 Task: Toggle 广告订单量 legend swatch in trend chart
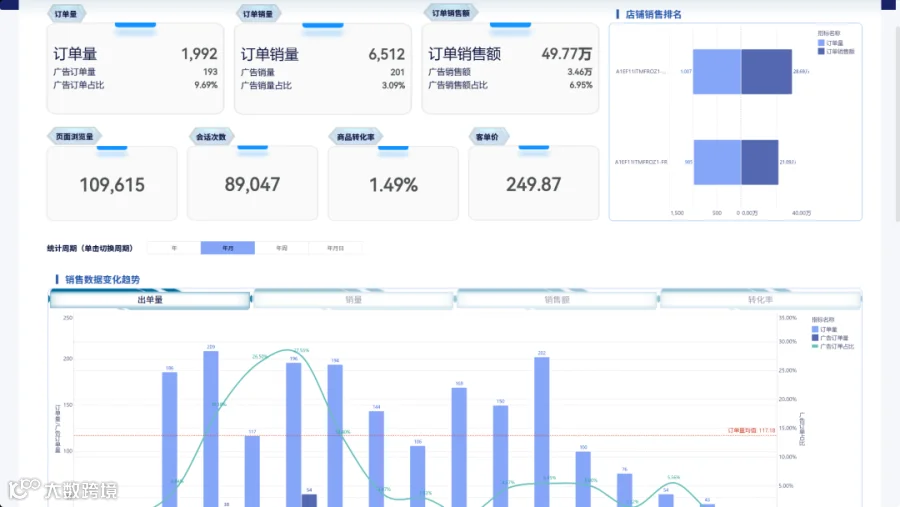(x=815, y=338)
